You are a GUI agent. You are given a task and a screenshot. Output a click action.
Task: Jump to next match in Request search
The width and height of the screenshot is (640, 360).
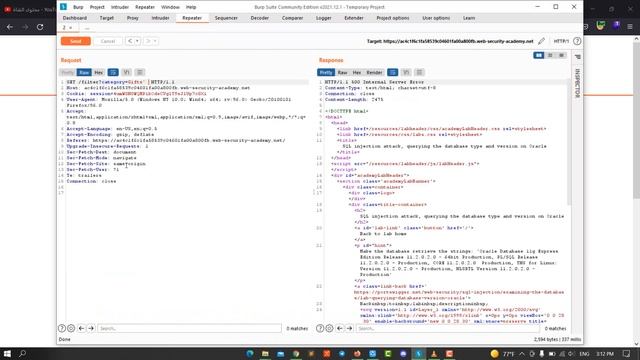tap(91, 328)
